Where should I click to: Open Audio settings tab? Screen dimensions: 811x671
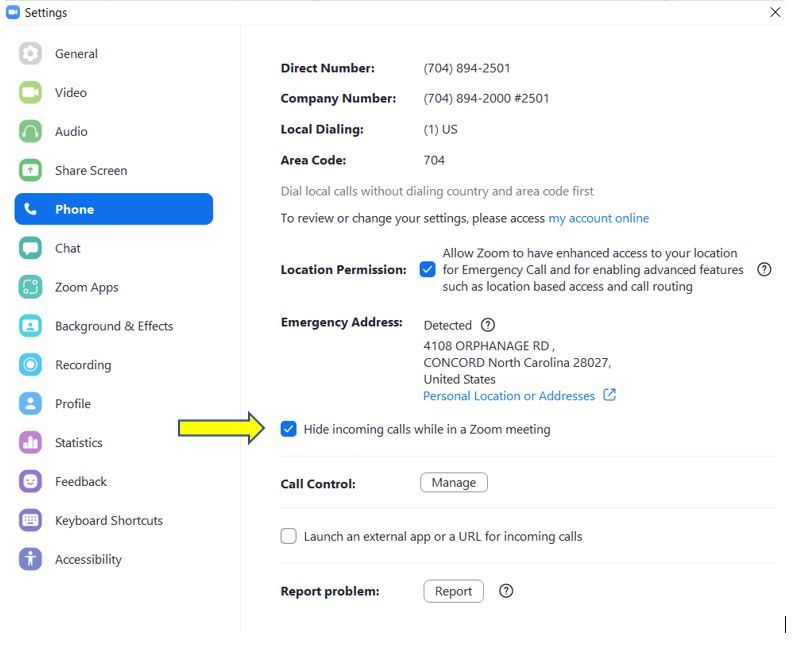(x=114, y=131)
